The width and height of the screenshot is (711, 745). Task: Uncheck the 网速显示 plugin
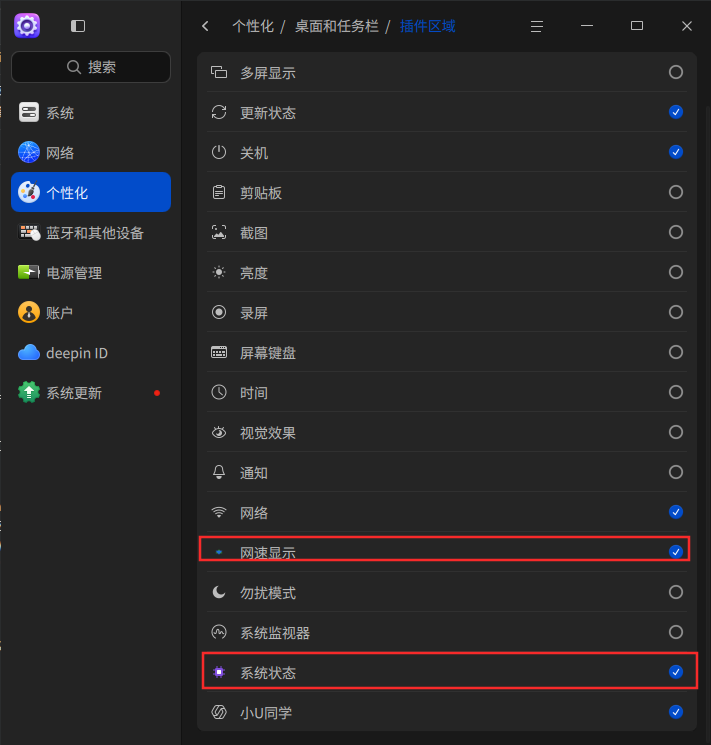click(676, 552)
